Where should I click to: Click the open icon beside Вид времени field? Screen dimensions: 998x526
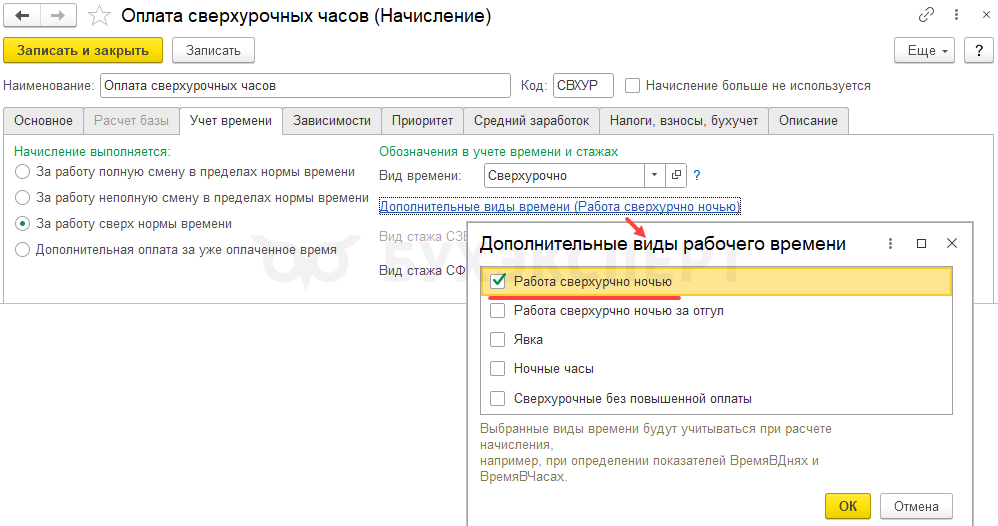(676, 175)
